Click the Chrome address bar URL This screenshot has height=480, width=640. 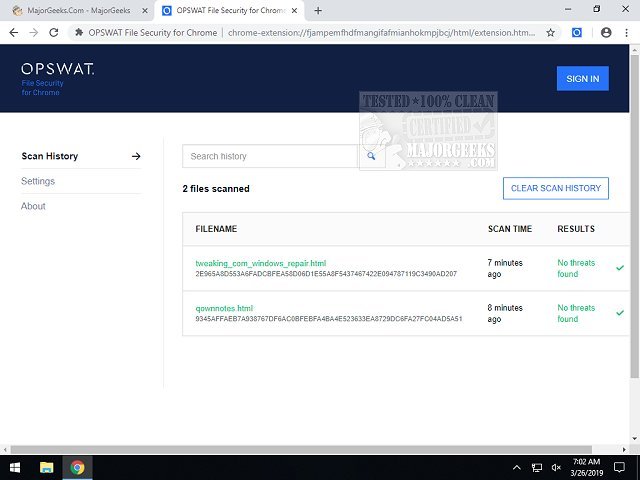[x=381, y=33]
